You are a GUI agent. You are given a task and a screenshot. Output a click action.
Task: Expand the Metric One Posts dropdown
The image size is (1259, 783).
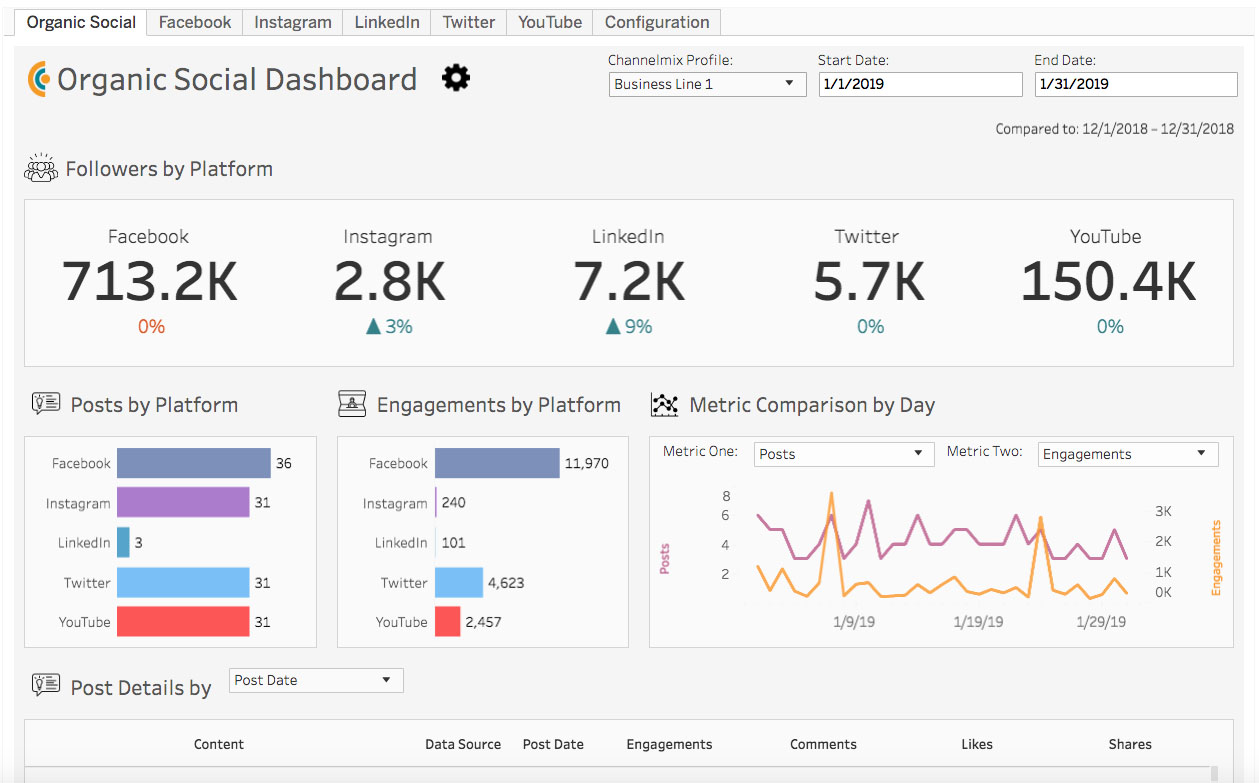(x=842, y=454)
